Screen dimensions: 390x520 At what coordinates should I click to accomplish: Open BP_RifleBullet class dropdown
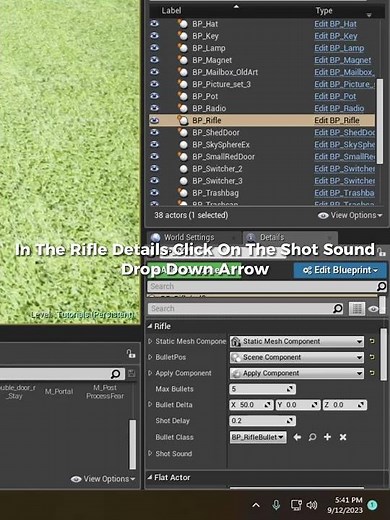click(258, 437)
